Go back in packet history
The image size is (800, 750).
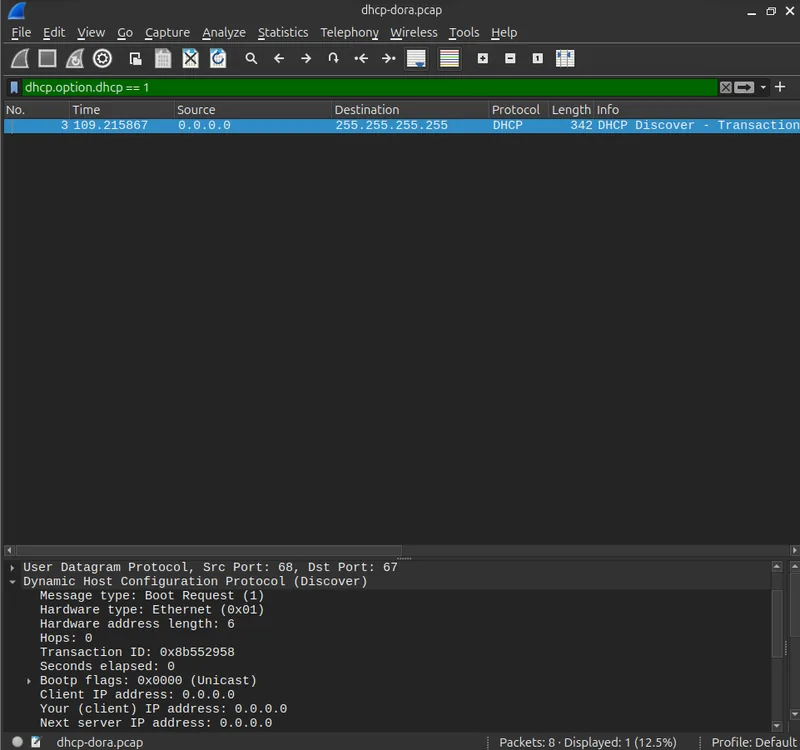point(279,59)
